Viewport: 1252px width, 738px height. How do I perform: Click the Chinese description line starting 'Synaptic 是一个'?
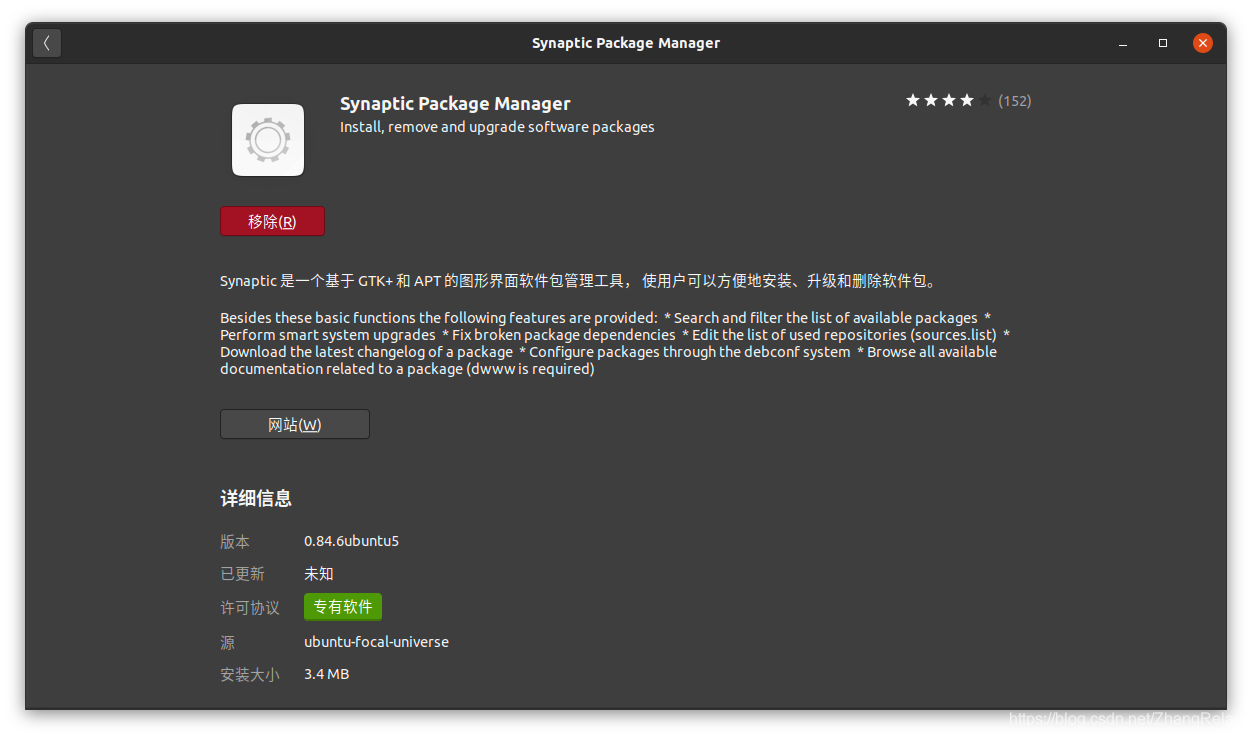pos(579,281)
